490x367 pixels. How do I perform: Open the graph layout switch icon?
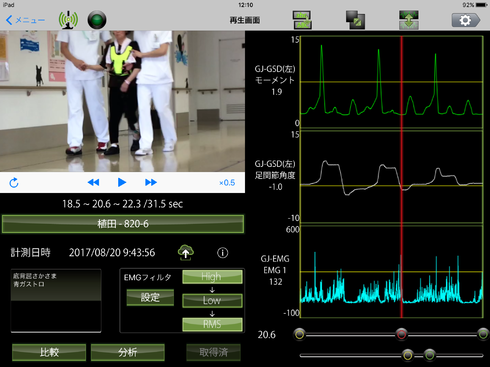302,20
